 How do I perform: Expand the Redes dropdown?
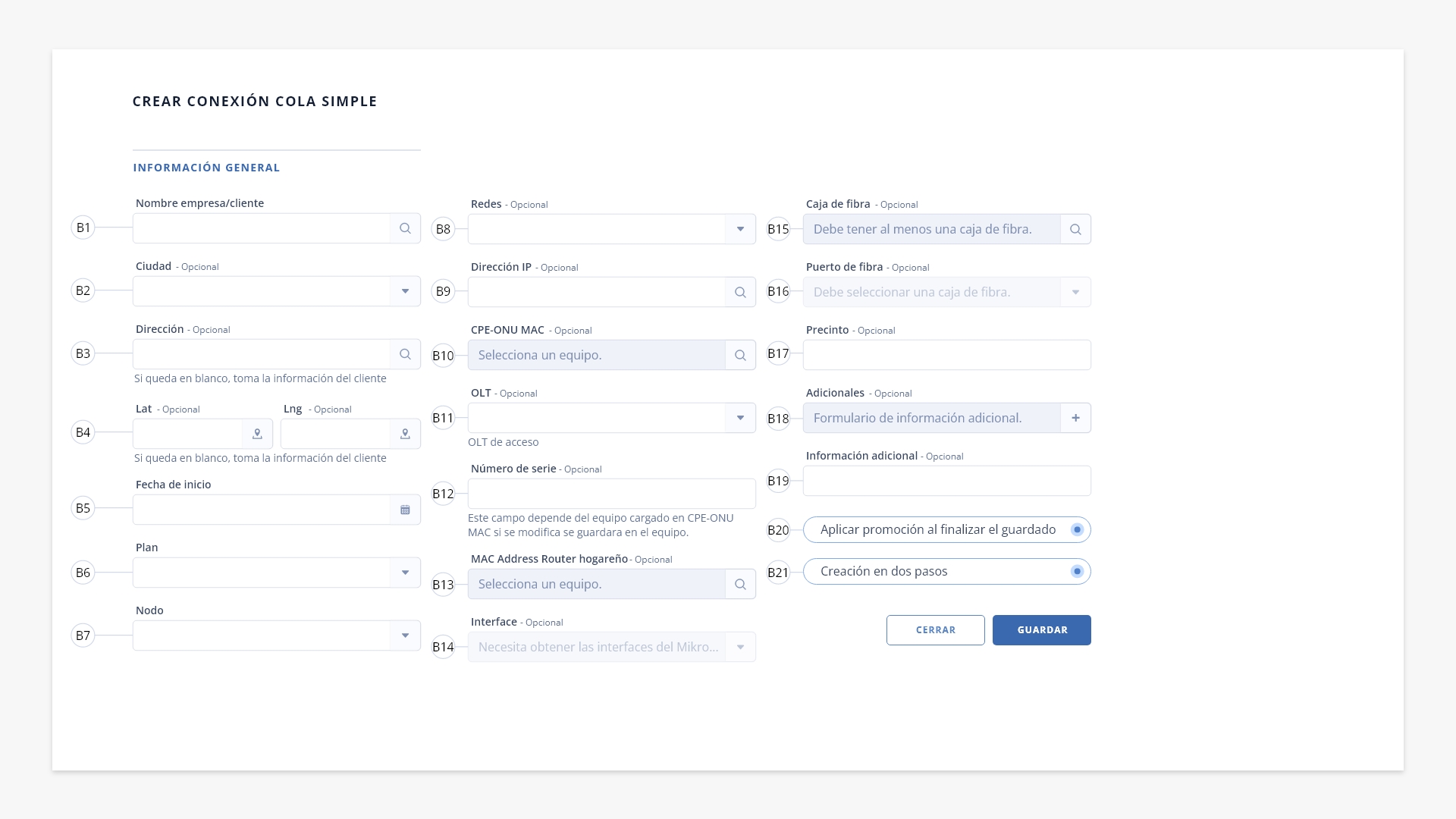click(x=612, y=229)
